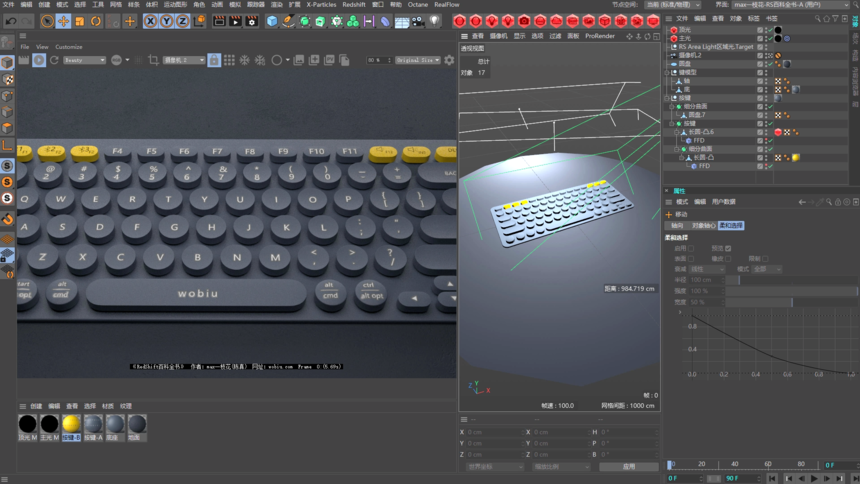
Task: Click the coordinate system cube icon
Action: (200, 21)
